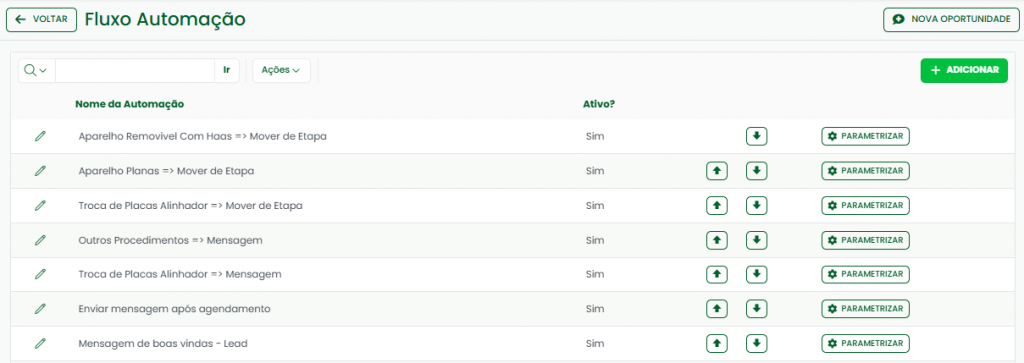Move Outros Procedimentos row up

[716, 240]
